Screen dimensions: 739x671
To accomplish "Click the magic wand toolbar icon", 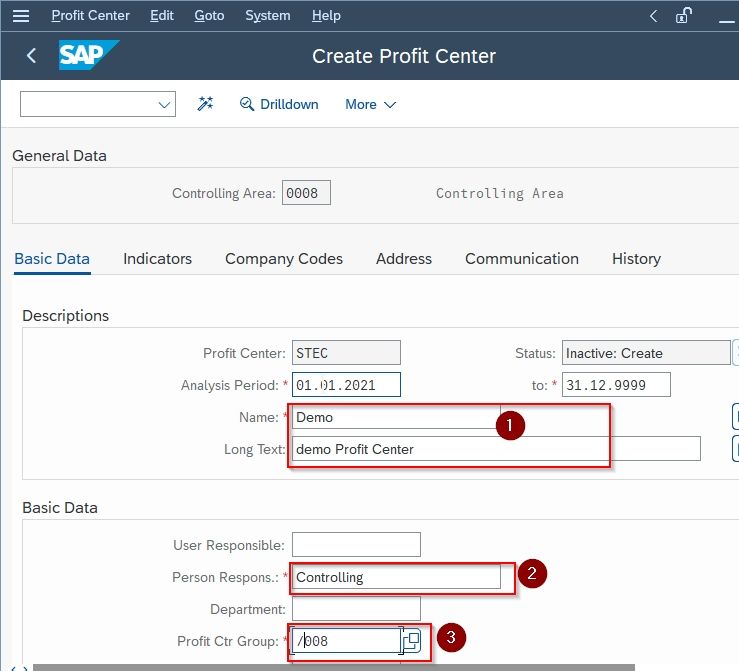I will coord(205,104).
